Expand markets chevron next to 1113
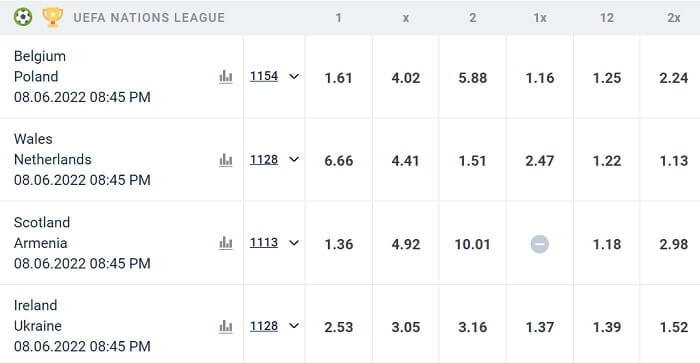This screenshot has width=700, height=363. click(294, 243)
